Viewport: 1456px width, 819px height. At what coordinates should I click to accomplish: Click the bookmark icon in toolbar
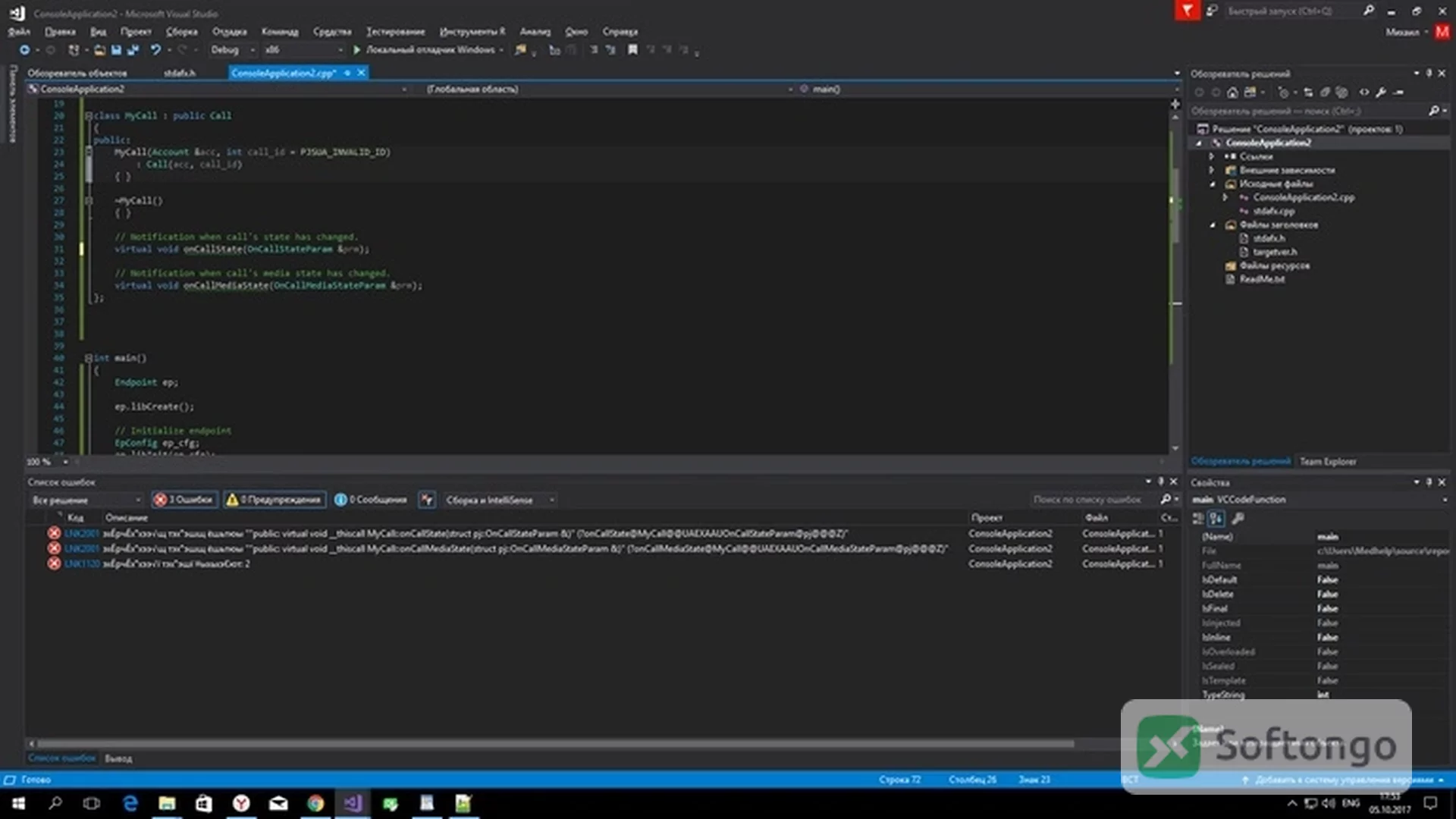[x=632, y=50]
